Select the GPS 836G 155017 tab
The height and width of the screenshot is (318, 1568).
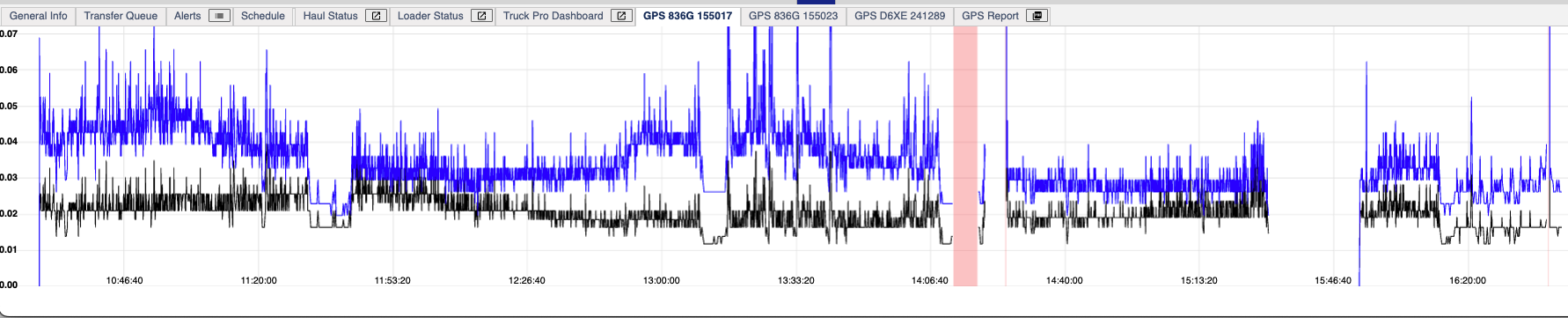[x=687, y=16]
